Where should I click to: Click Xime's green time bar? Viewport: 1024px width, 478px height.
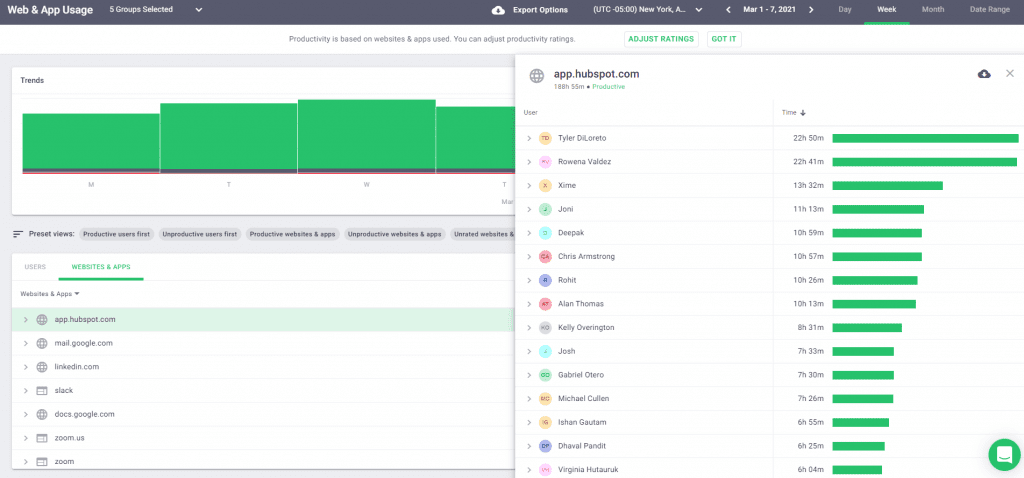tap(888, 185)
